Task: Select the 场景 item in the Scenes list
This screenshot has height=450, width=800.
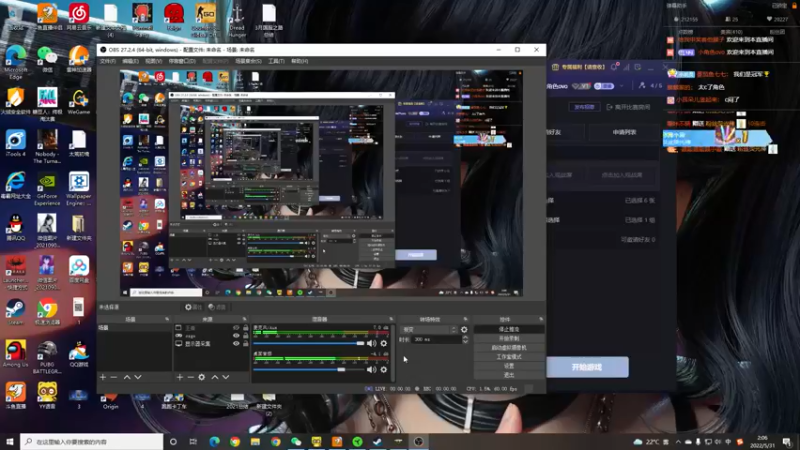Action: pos(134,328)
